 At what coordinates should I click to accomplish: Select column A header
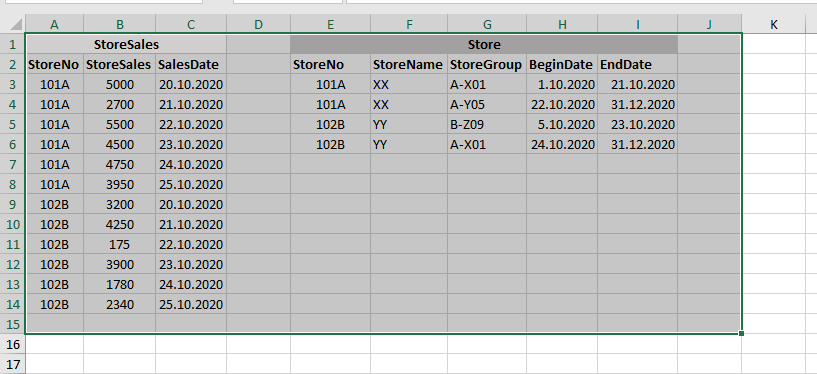coord(54,24)
